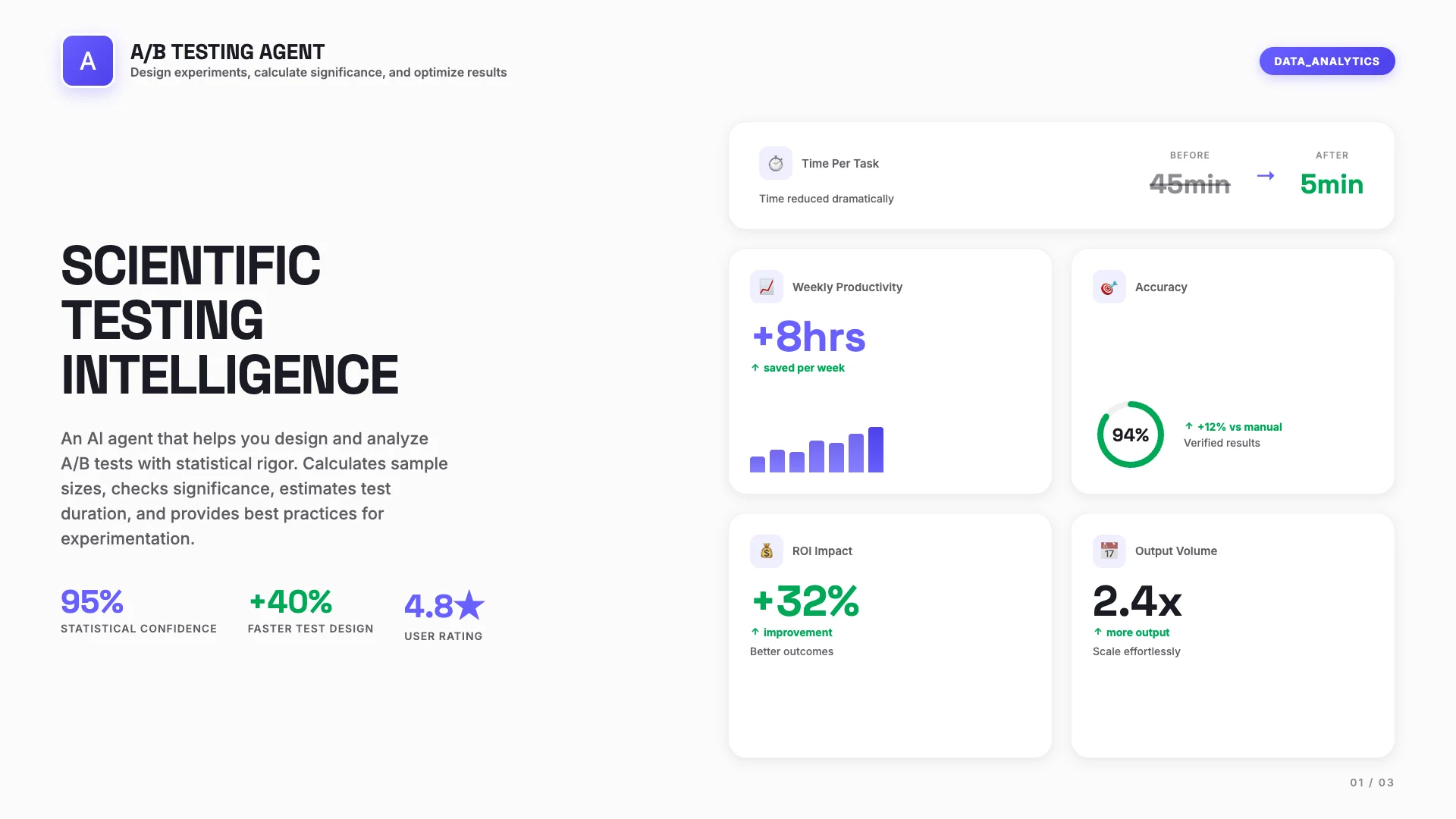The image size is (1456, 819).
Task: Click the 01 / 03 page indicator
Action: point(1371,783)
